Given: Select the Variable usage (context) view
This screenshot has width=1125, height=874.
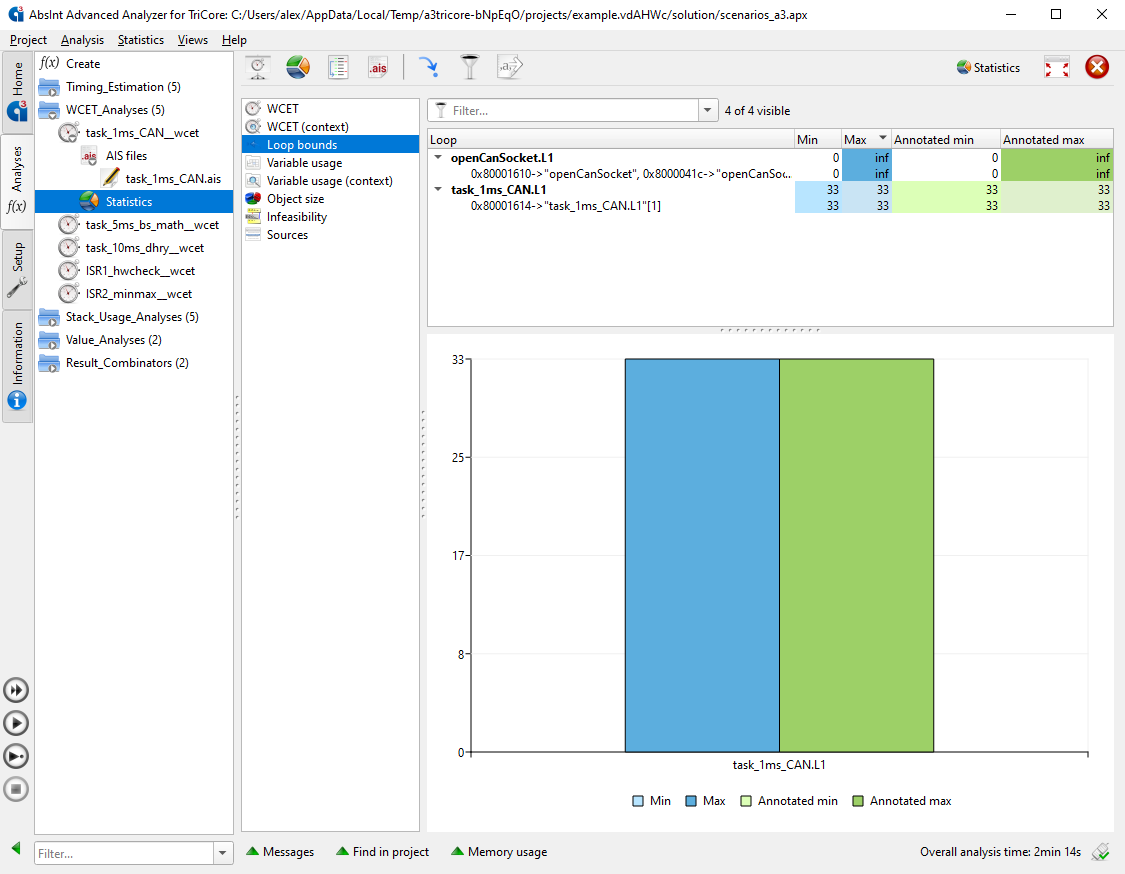Looking at the screenshot, I should [x=330, y=181].
